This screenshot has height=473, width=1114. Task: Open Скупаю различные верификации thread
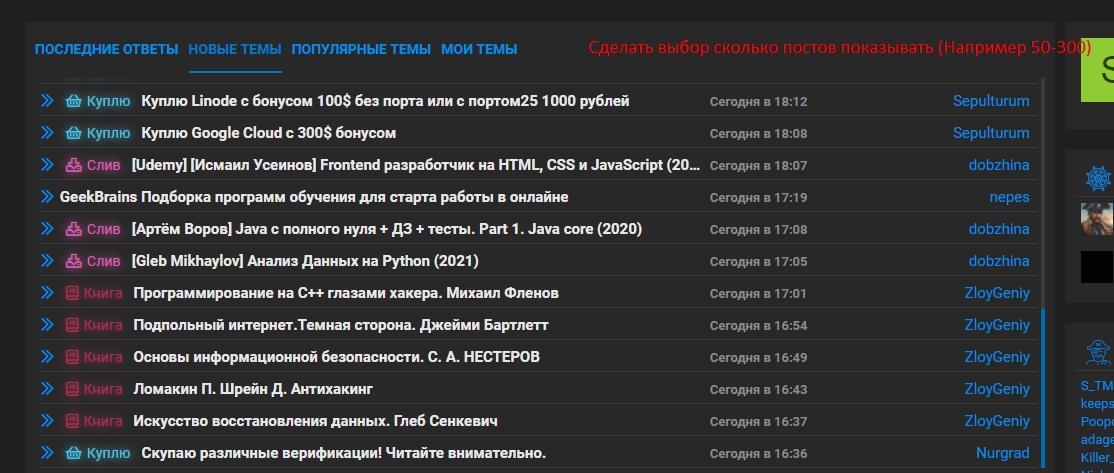coord(344,452)
